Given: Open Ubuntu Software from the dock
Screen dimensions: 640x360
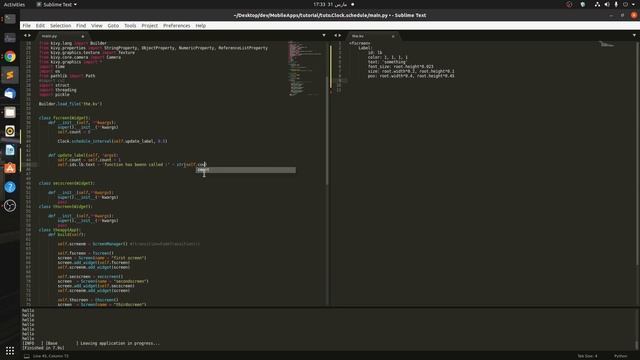Looking at the screenshot, I should pos(10,168).
